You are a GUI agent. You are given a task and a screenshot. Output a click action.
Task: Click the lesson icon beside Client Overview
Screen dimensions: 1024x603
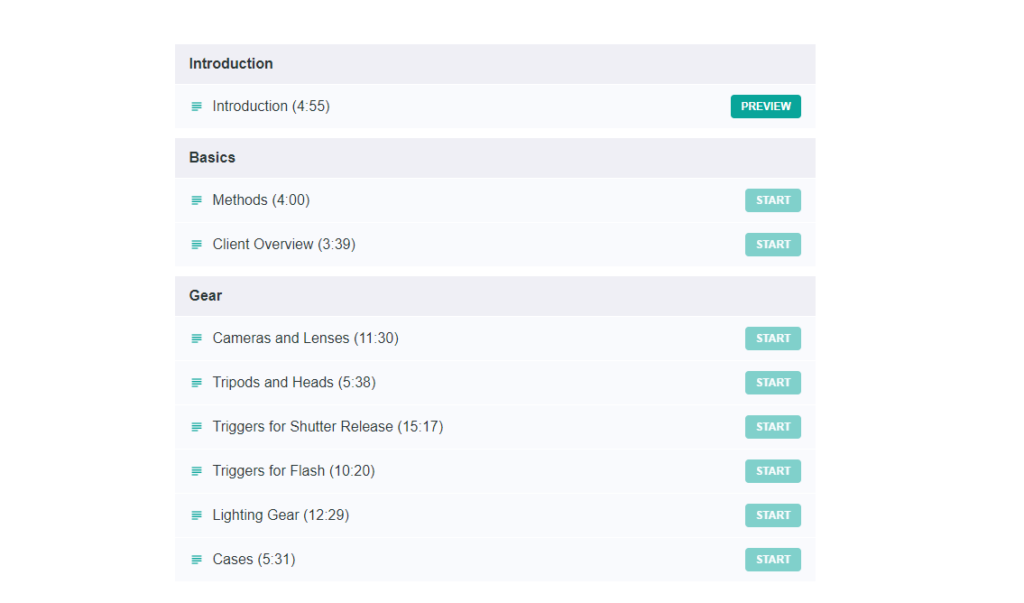(197, 245)
